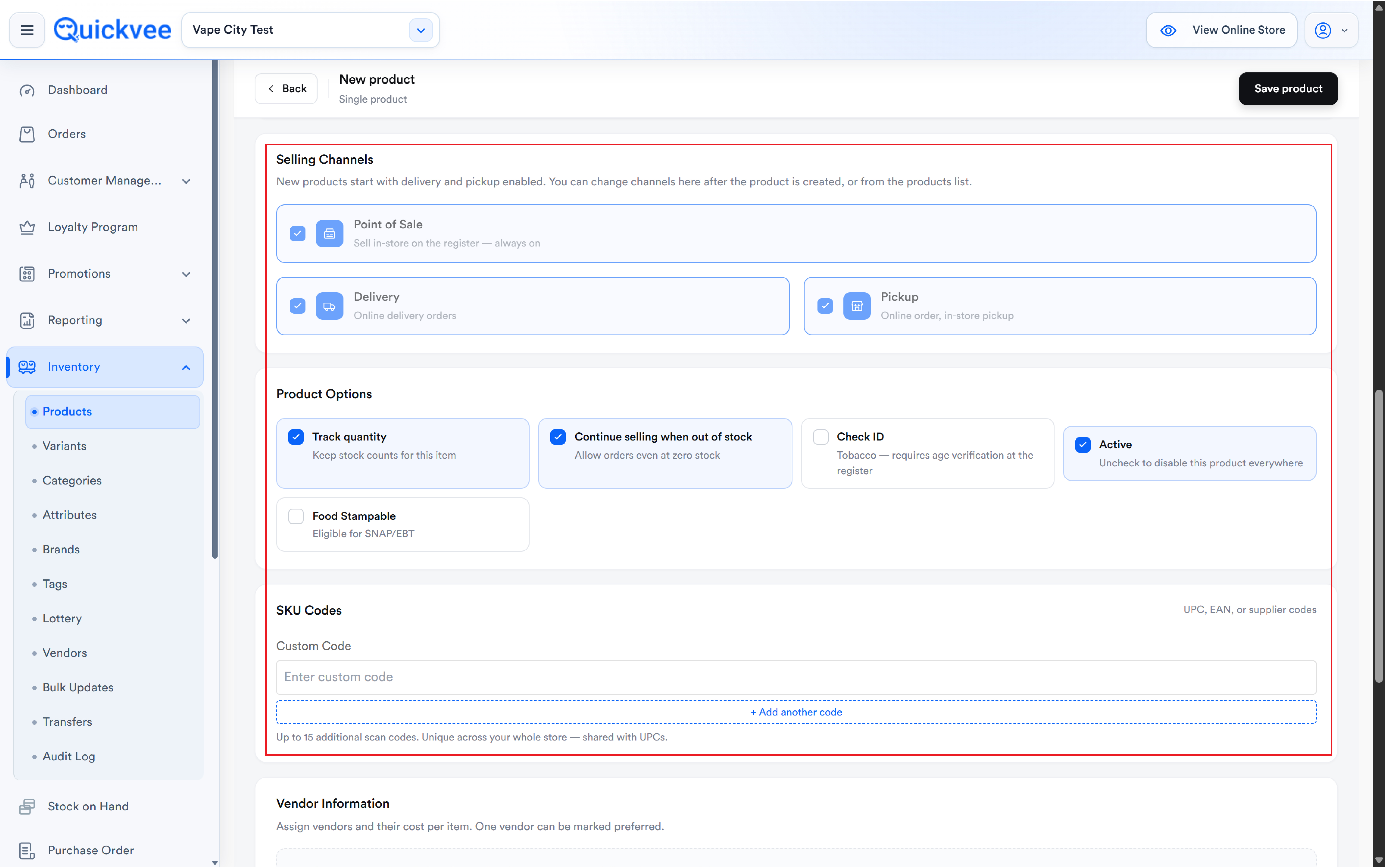
Task: Expand the Customer Management submenu chevron
Action: tap(186, 181)
